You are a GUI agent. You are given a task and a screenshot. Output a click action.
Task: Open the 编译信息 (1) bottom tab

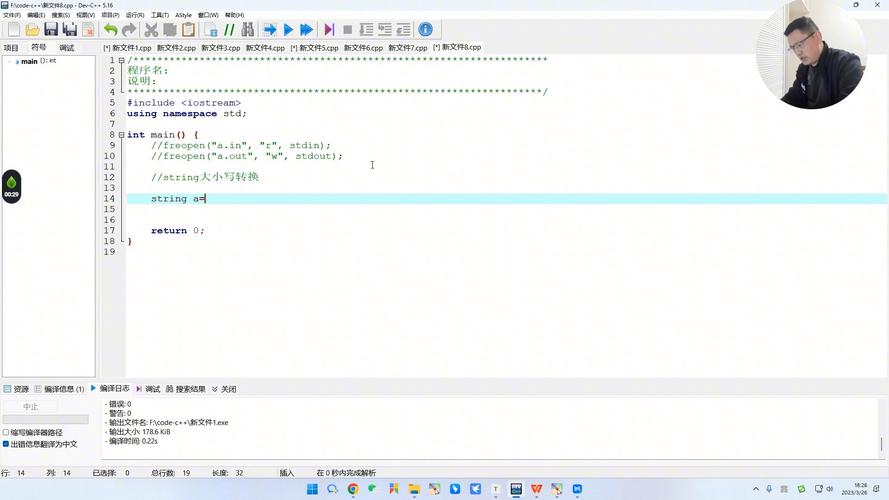pos(58,388)
